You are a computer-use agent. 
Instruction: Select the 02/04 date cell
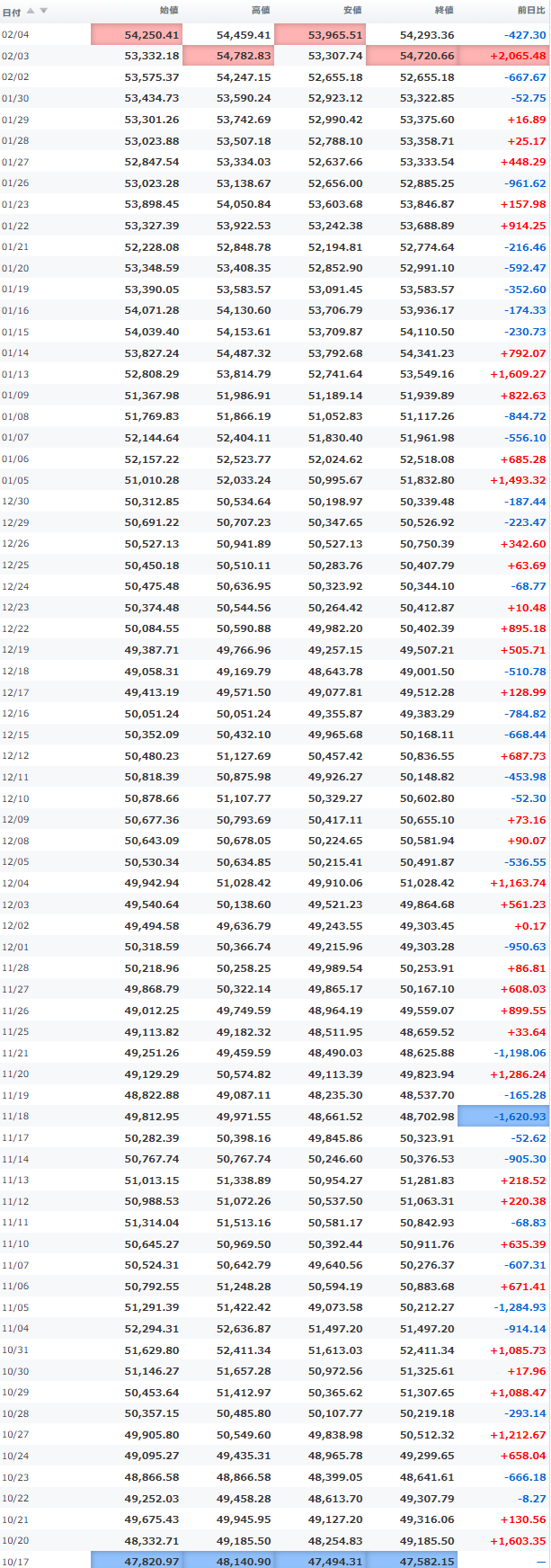pos(15,35)
